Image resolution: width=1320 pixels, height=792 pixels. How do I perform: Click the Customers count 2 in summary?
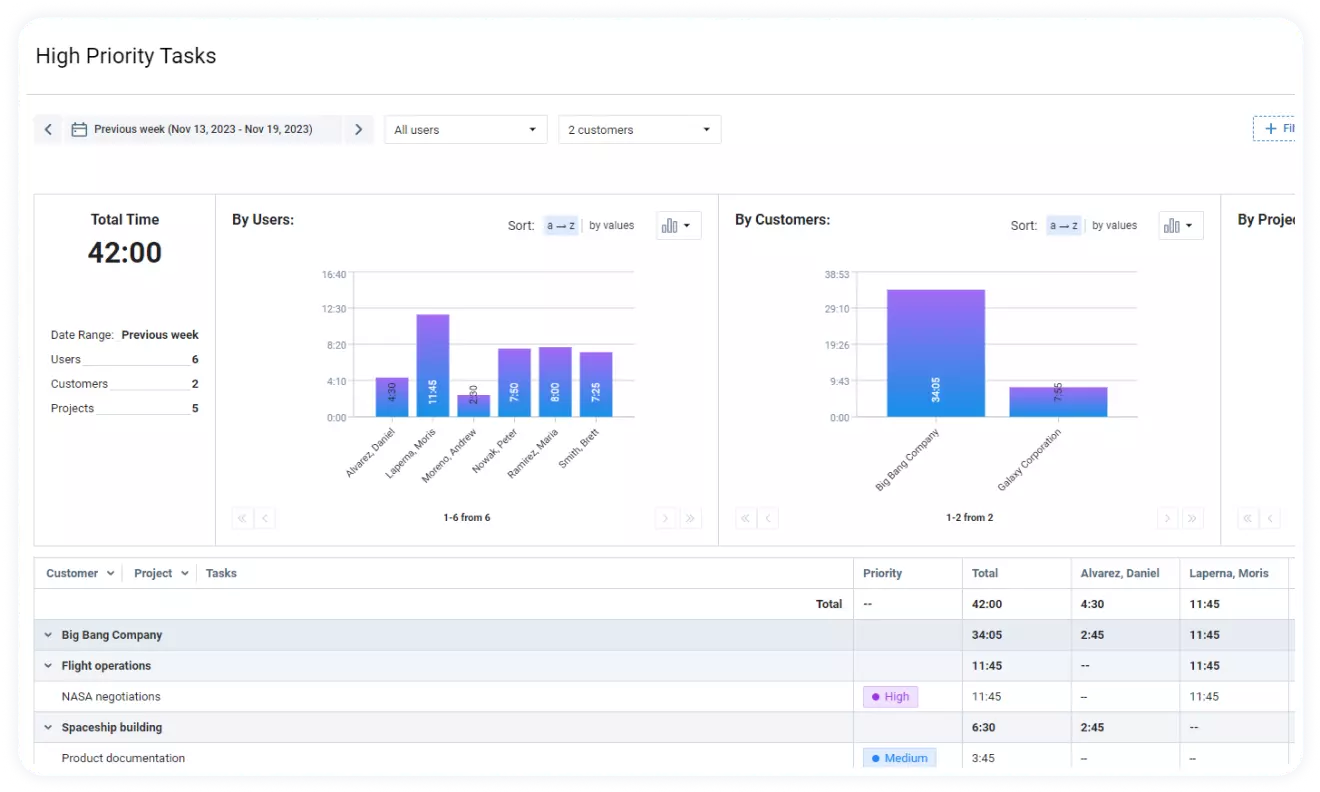point(195,384)
